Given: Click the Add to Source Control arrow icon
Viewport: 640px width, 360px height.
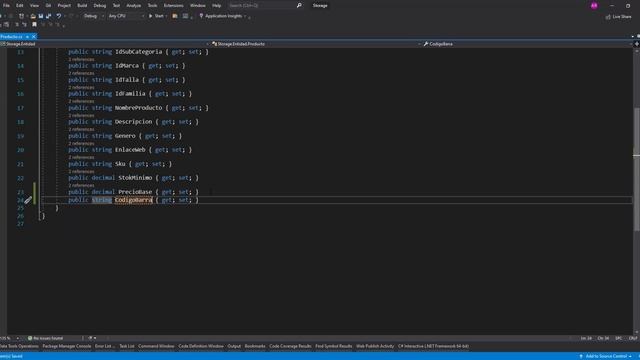Looking at the screenshot, I should pos(581,356).
